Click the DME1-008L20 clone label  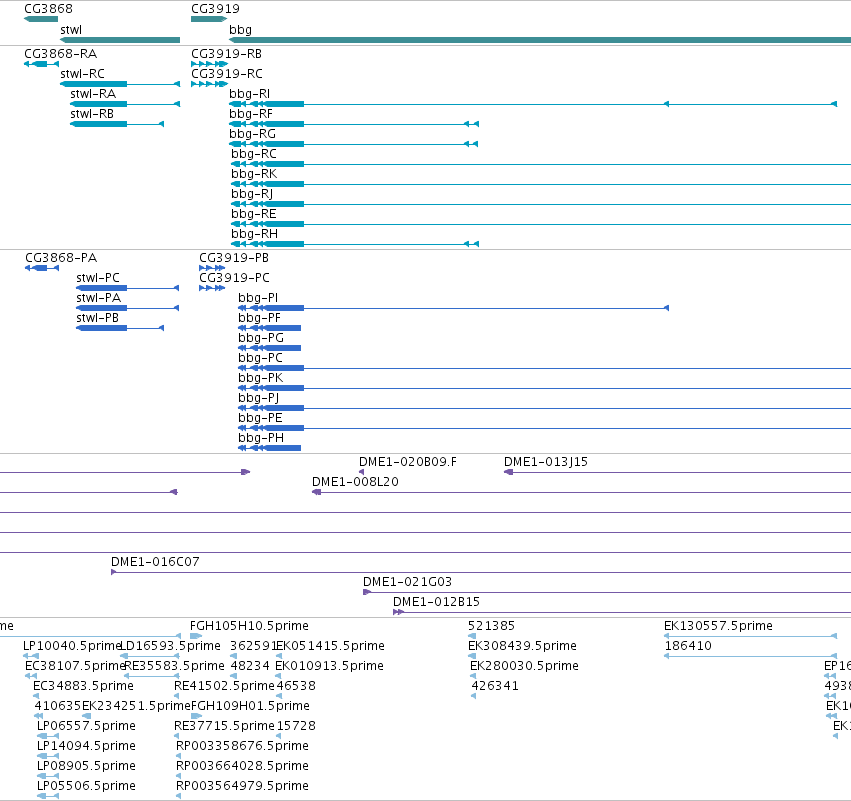point(355,482)
